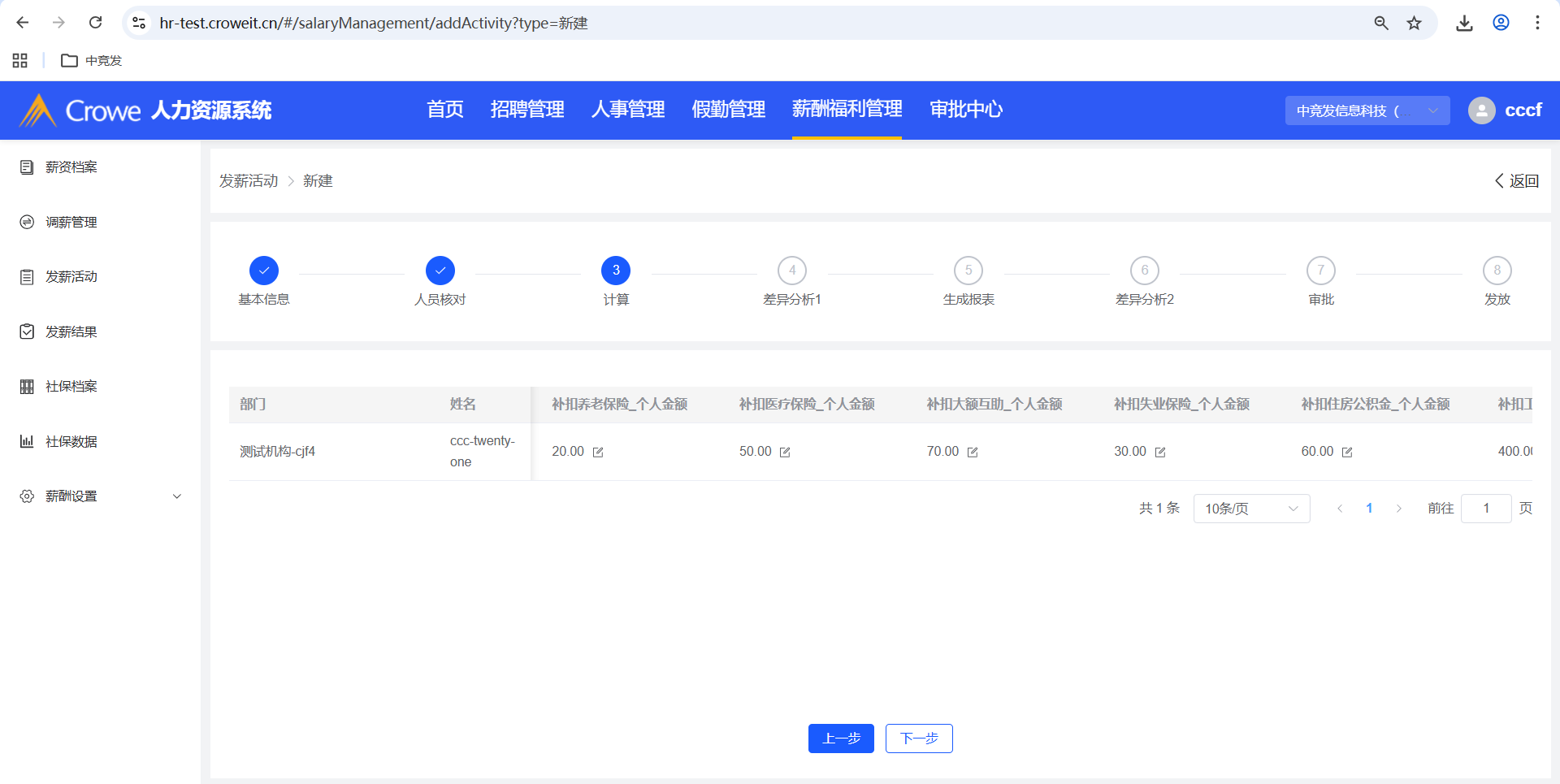
Task: Open the 10条/页 page size dropdown
Action: pyautogui.click(x=1251, y=509)
